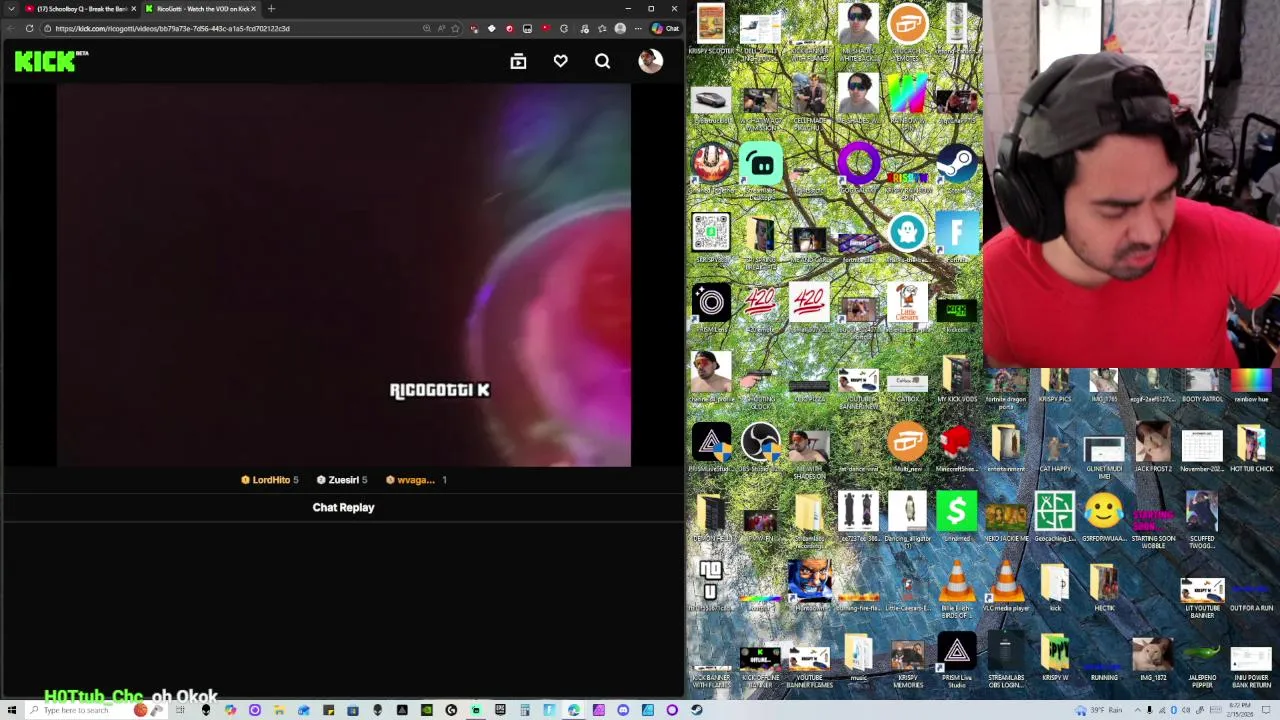This screenshot has width=1280, height=720.
Task: Open the kick folder on desktop
Action: 1054,587
